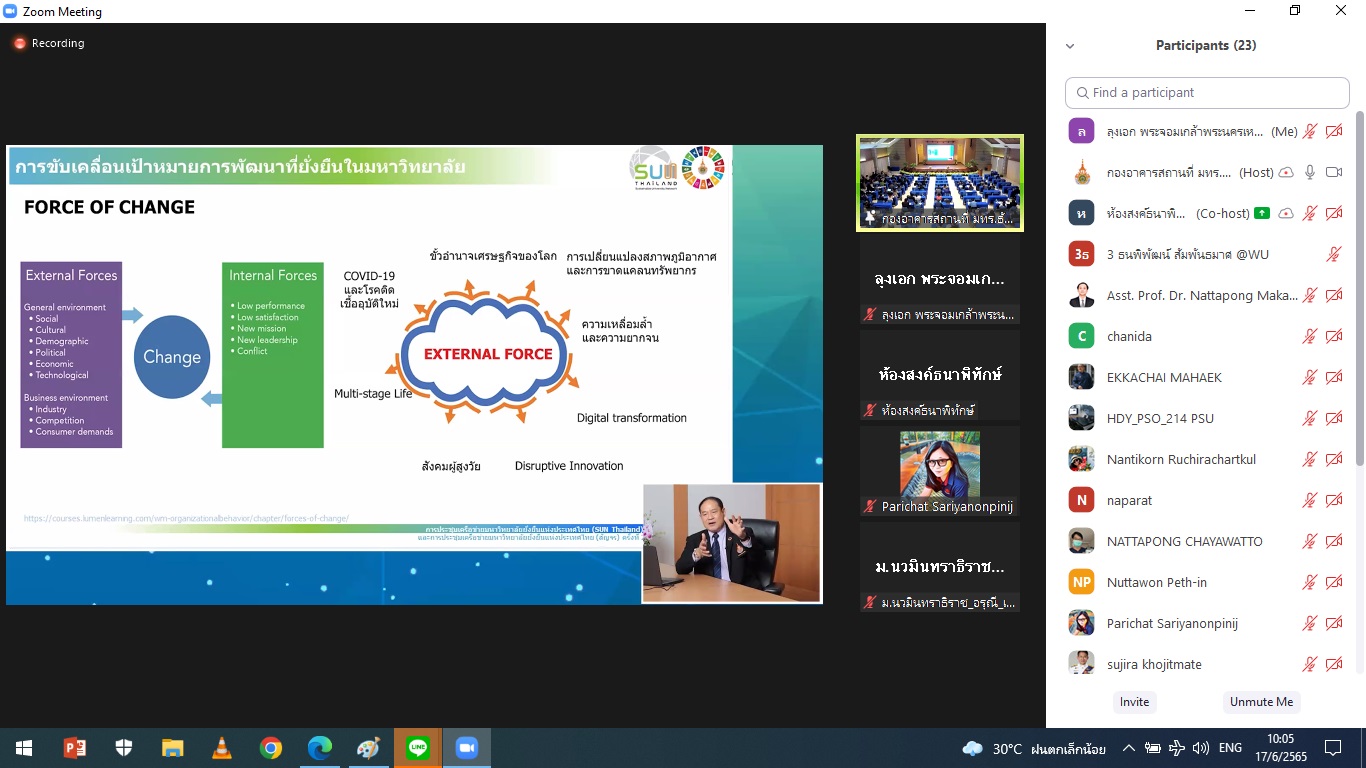This screenshot has width=1366, height=768.
Task: Toggle the (Me) participant's video-off camera
Action: pyautogui.click(x=1333, y=131)
